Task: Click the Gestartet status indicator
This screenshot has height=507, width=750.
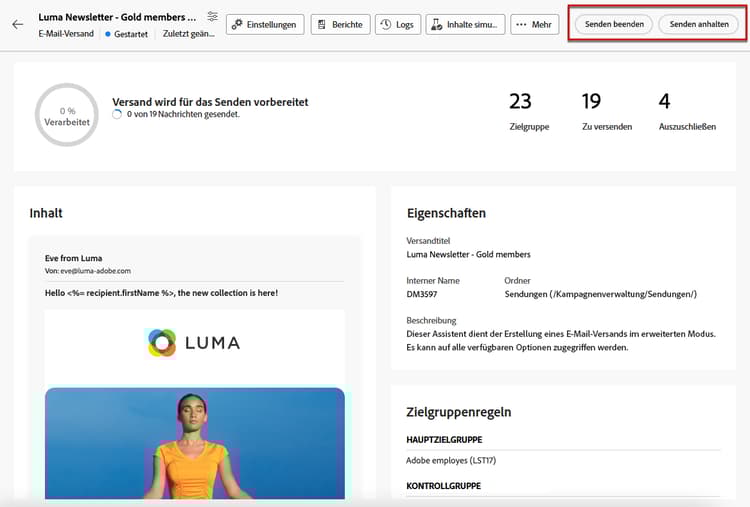Action: pos(127,34)
